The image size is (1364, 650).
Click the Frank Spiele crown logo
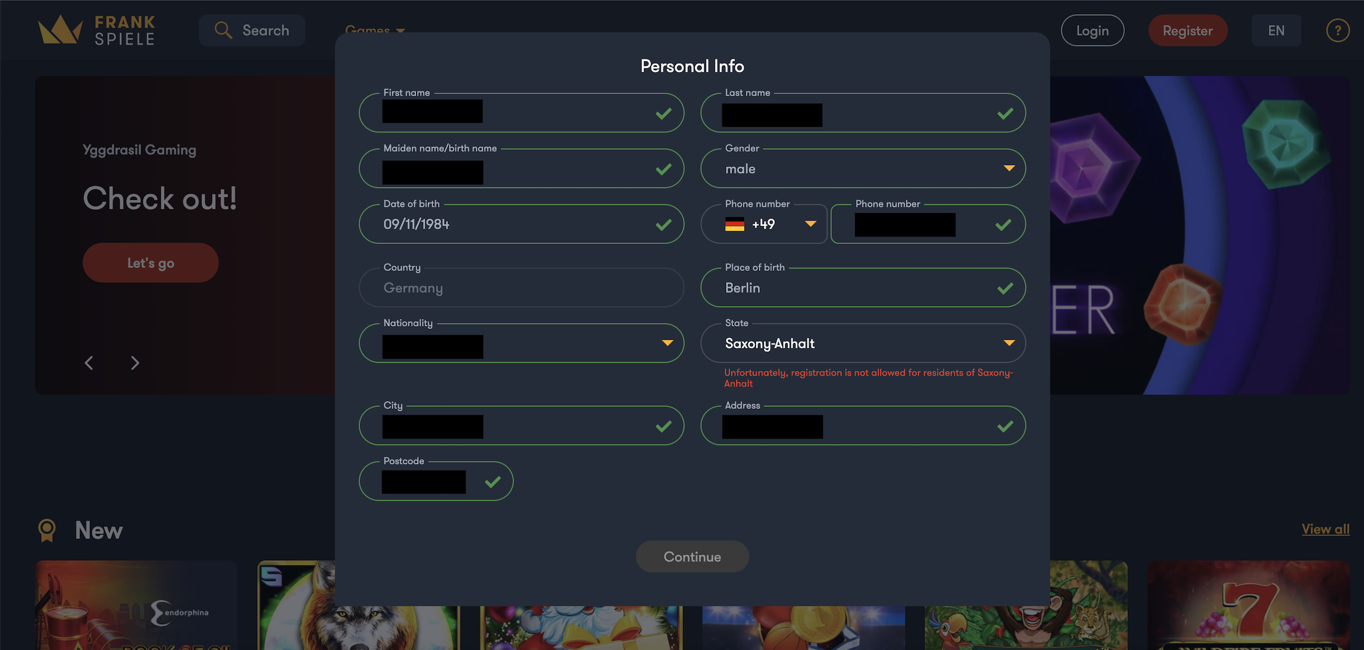pyautogui.click(x=60, y=30)
